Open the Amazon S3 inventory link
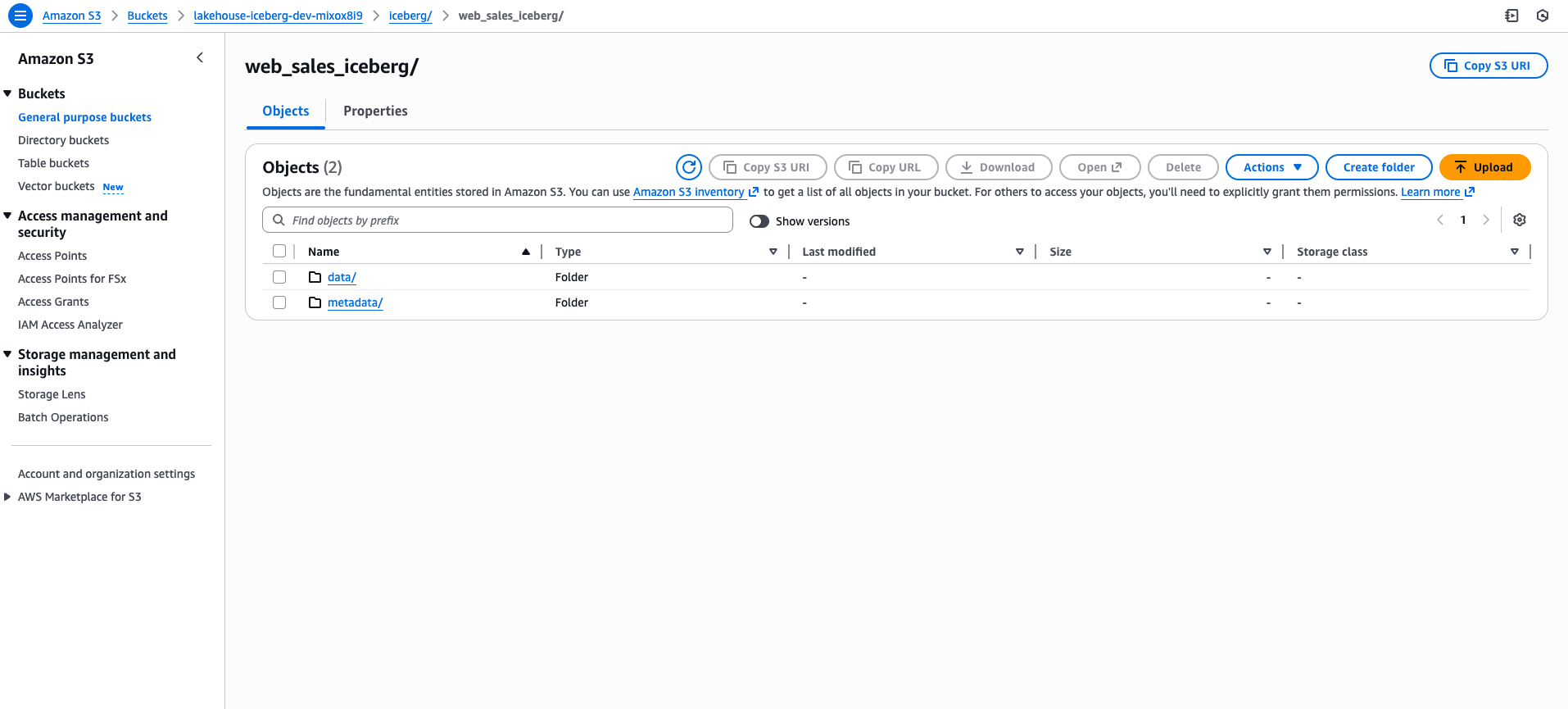Screen dimensions: 1568x709 tap(689, 192)
